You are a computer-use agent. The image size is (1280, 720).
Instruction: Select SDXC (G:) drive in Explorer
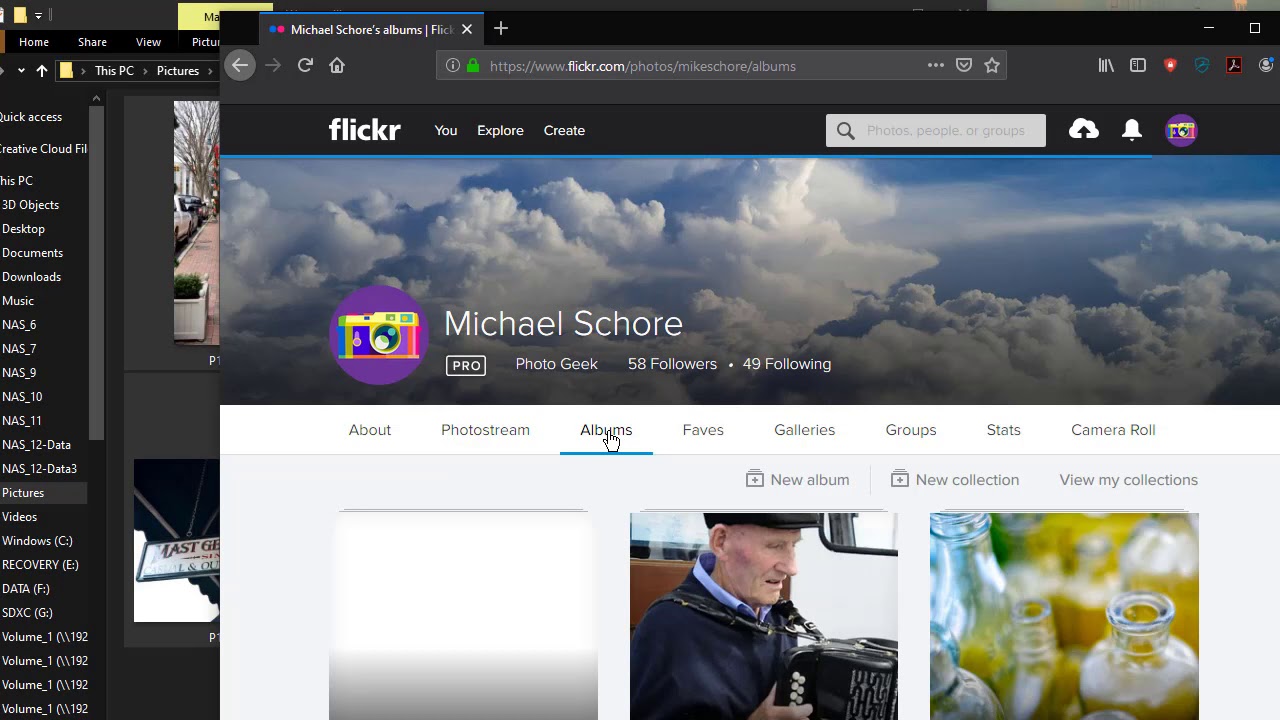(x=27, y=613)
